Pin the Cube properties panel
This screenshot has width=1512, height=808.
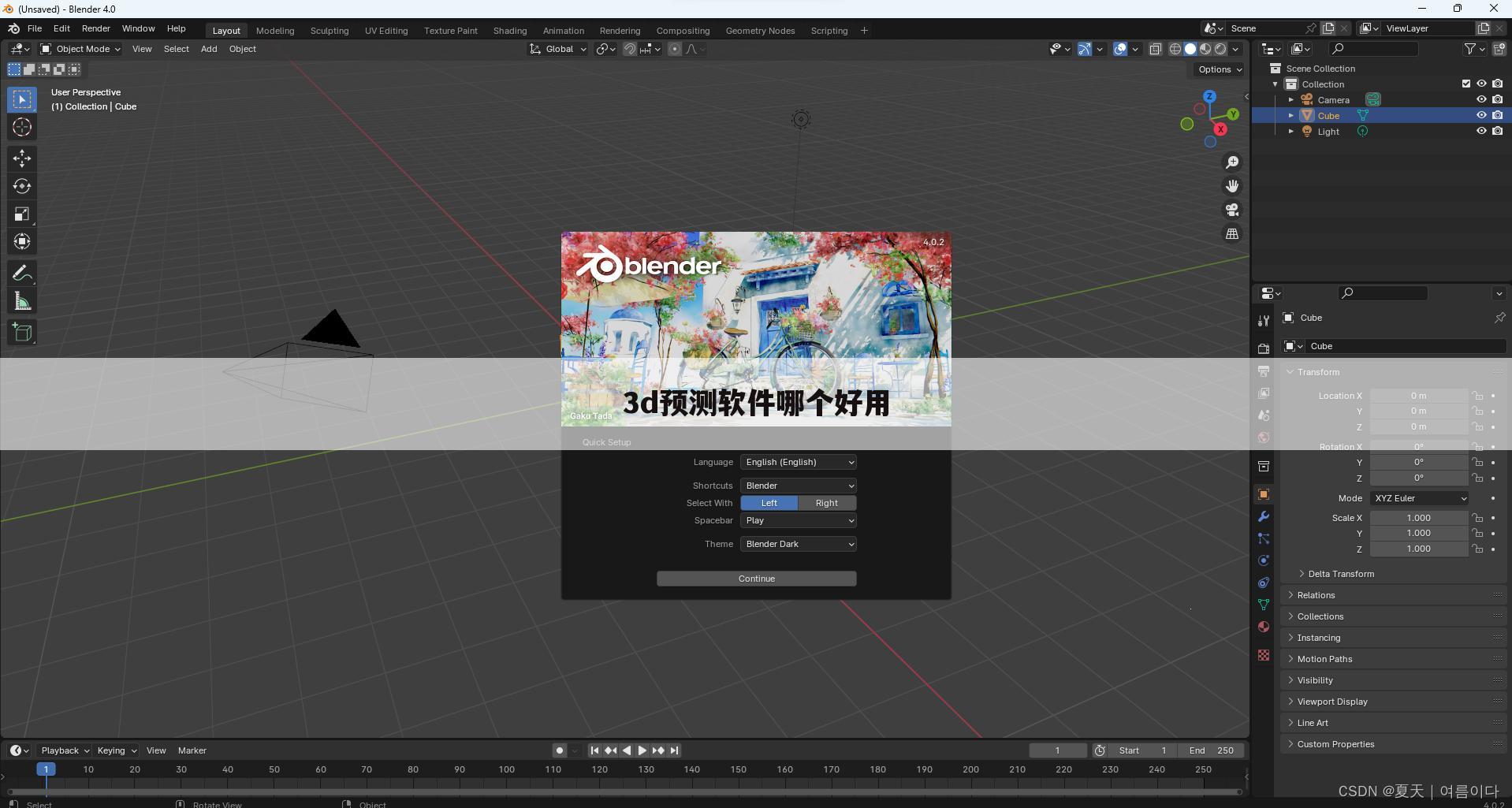coord(1499,318)
